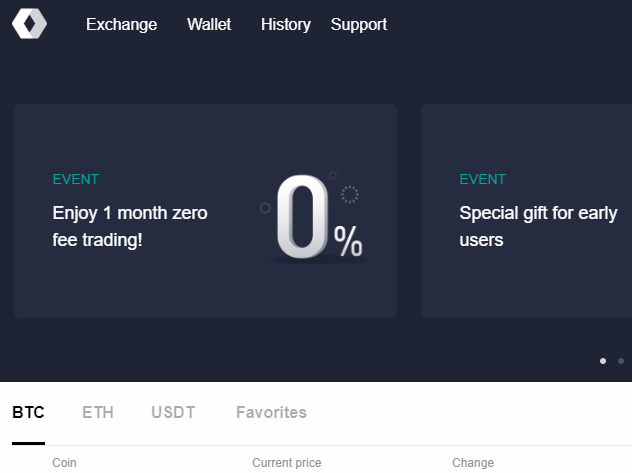This screenshot has width=632, height=473.
Task: Sort by the Current price column
Action: [x=286, y=463]
